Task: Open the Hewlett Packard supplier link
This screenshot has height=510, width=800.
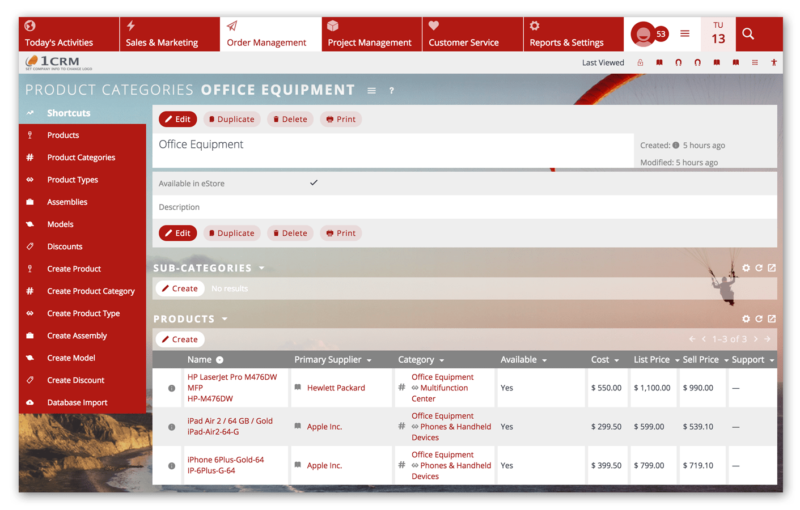Action: click(336, 388)
